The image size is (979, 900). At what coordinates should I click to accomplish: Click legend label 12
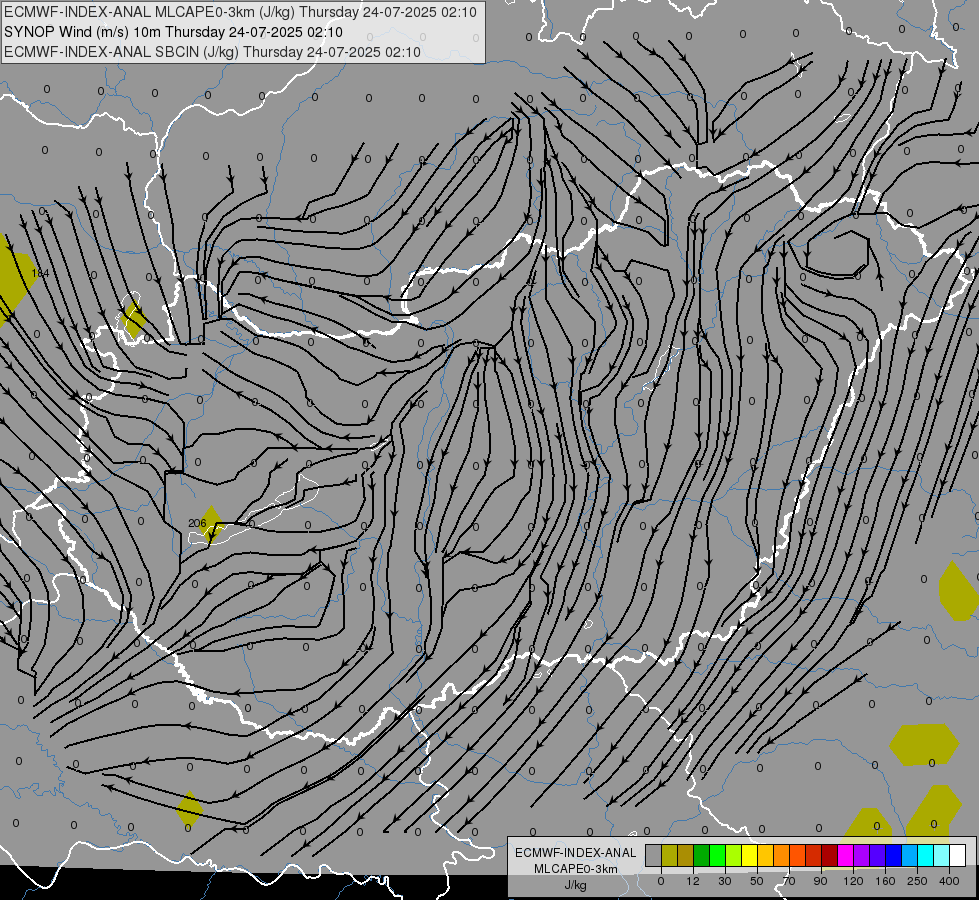pos(693,881)
